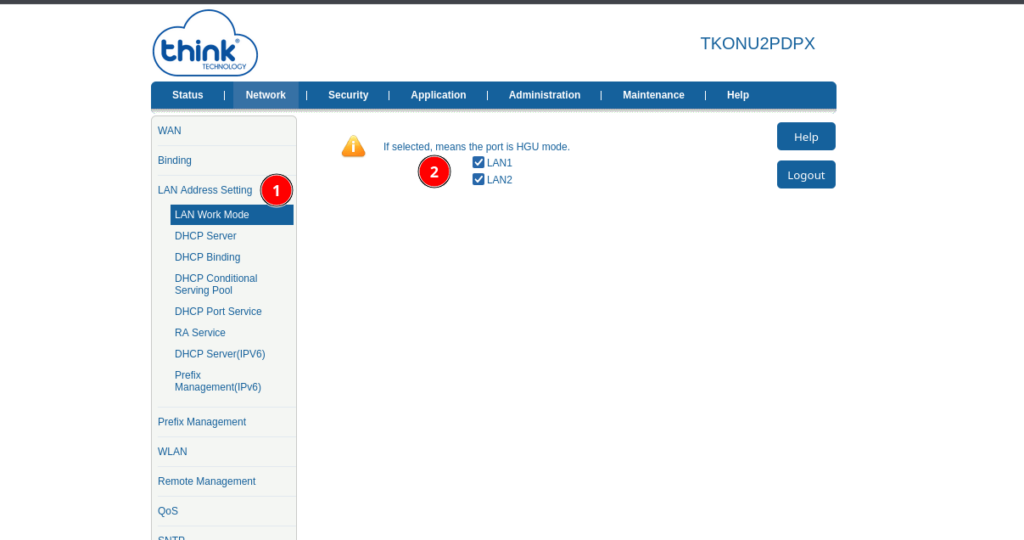This screenshot has height=540, width=1024.
Task: Click the Logout button
Action: (806, 175)
